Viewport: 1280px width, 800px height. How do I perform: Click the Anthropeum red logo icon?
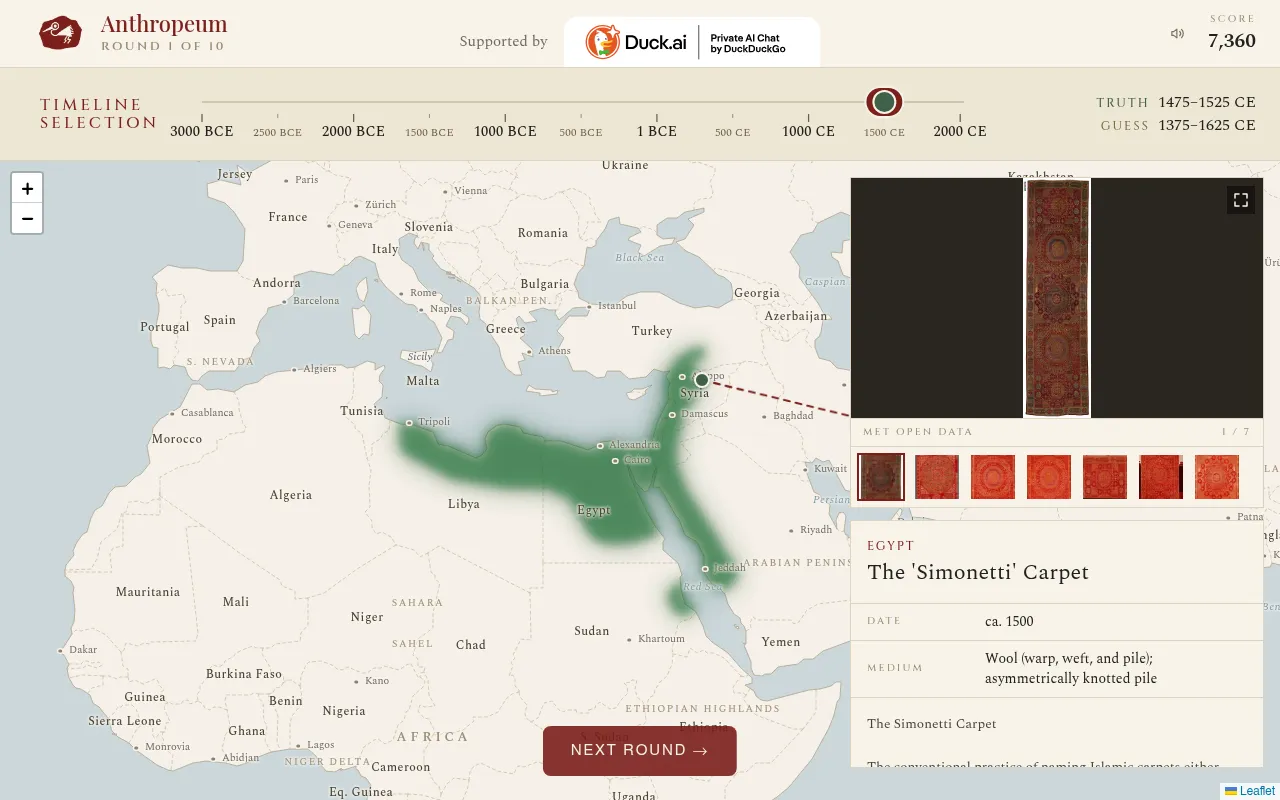pos(60,33)
